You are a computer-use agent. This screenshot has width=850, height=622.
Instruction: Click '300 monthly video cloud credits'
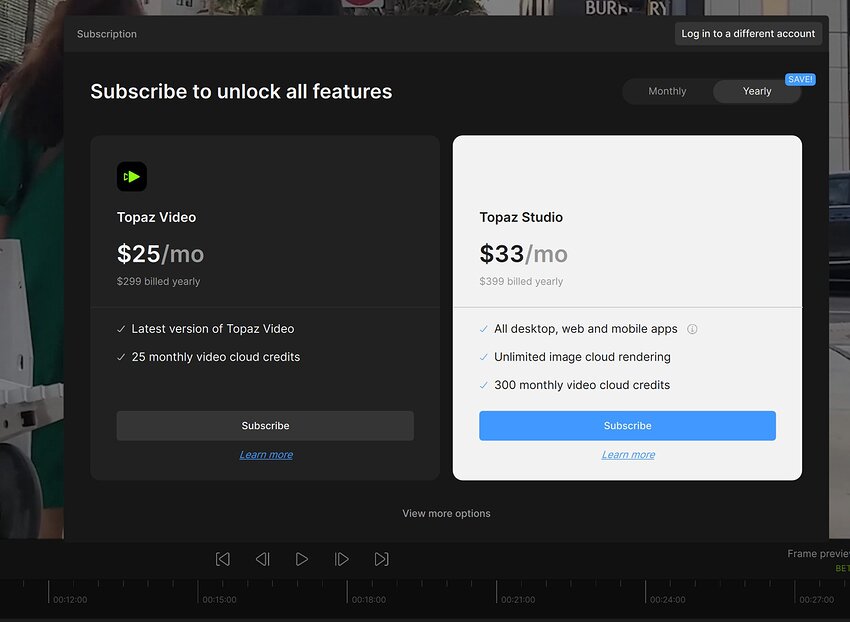pyautogui.click(x=582, y=385)
